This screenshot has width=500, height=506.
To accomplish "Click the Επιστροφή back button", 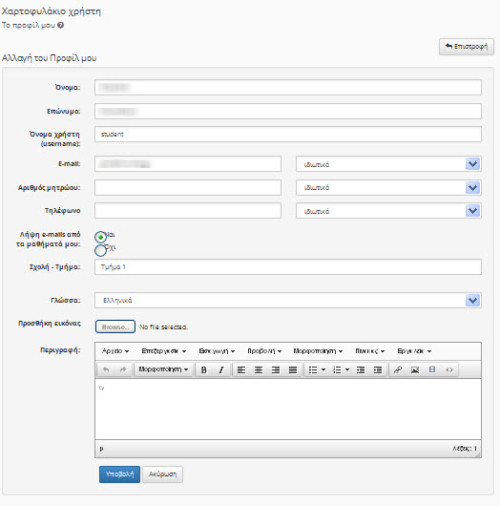I will click(466, 47).
